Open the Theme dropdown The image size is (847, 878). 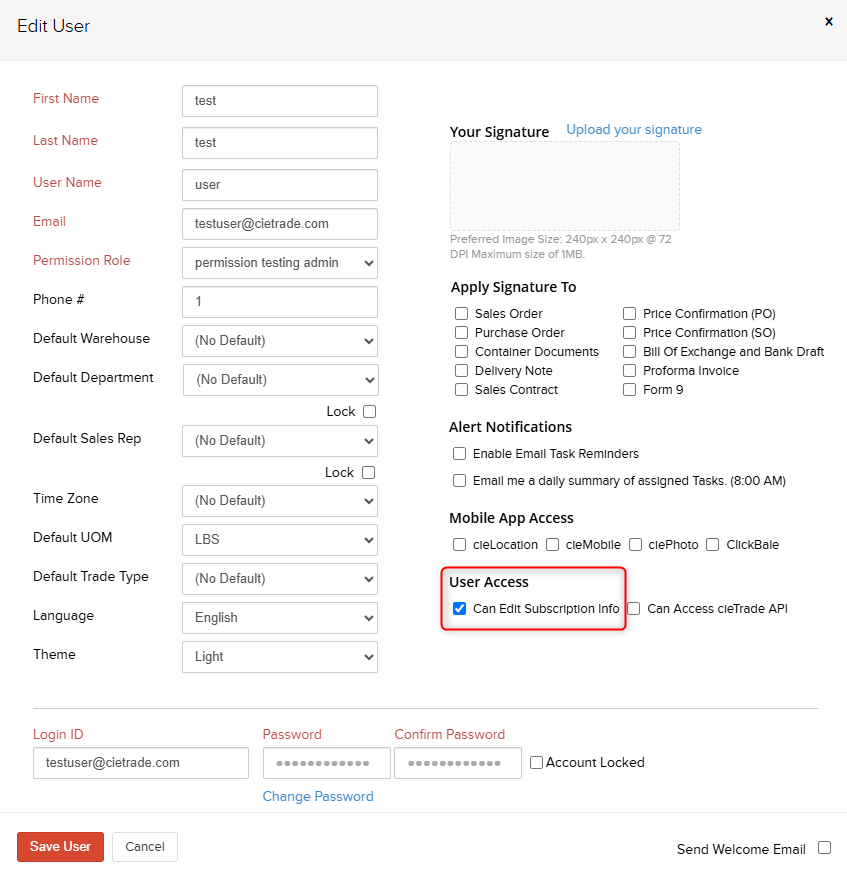tap(280, 657)
